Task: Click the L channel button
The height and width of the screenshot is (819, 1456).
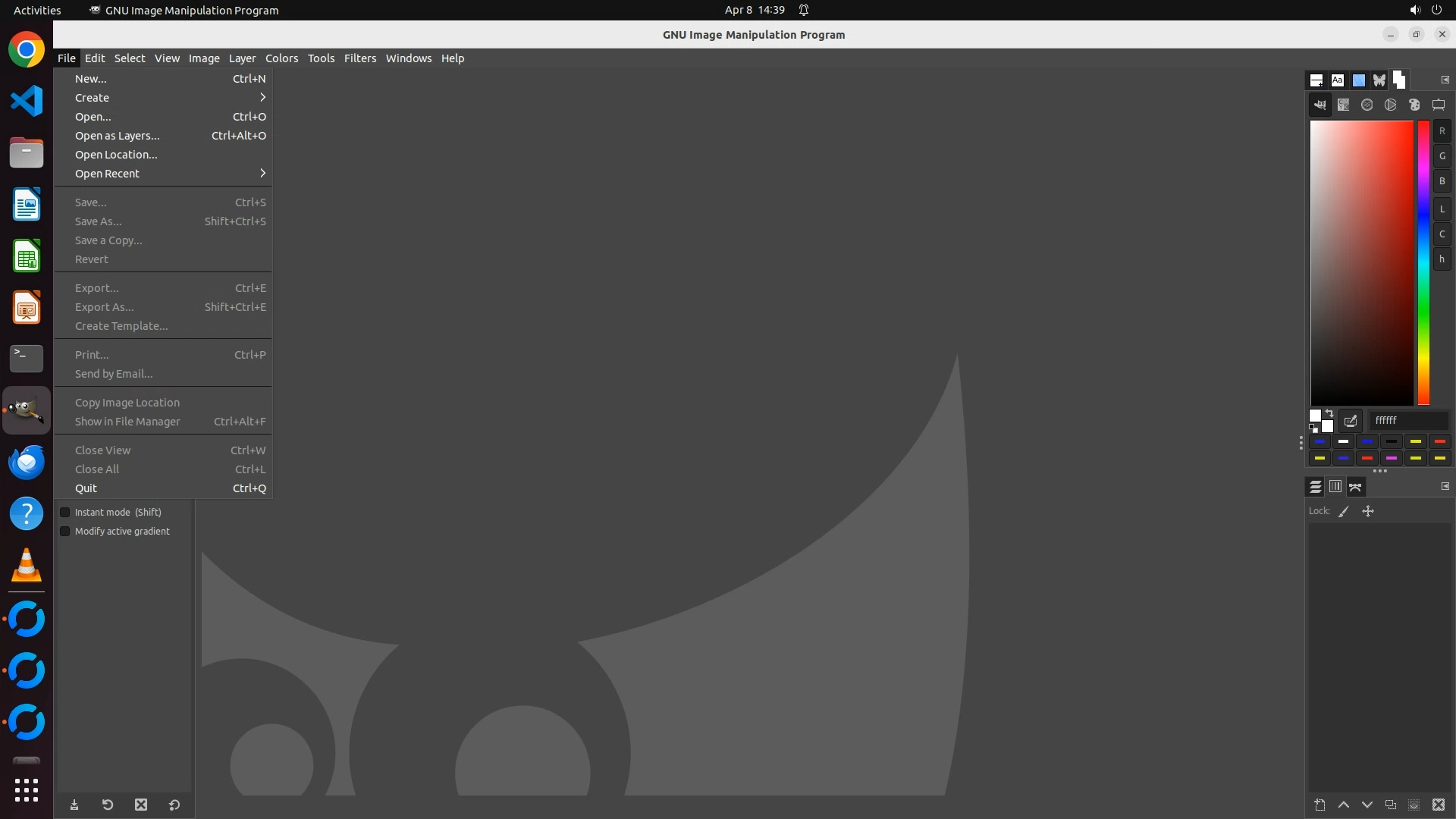Action: click(1442, 209)
